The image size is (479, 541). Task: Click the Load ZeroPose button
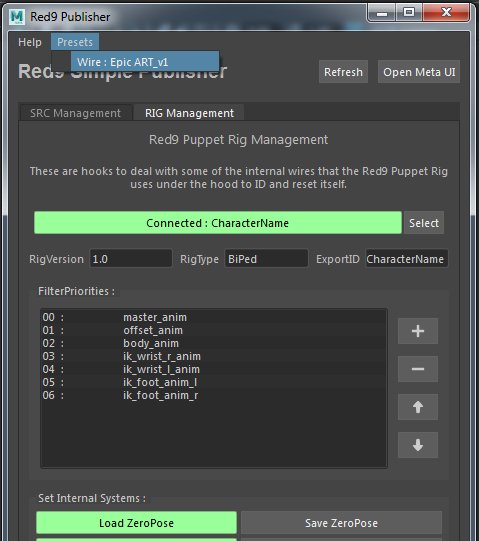(x=136, y=523)
